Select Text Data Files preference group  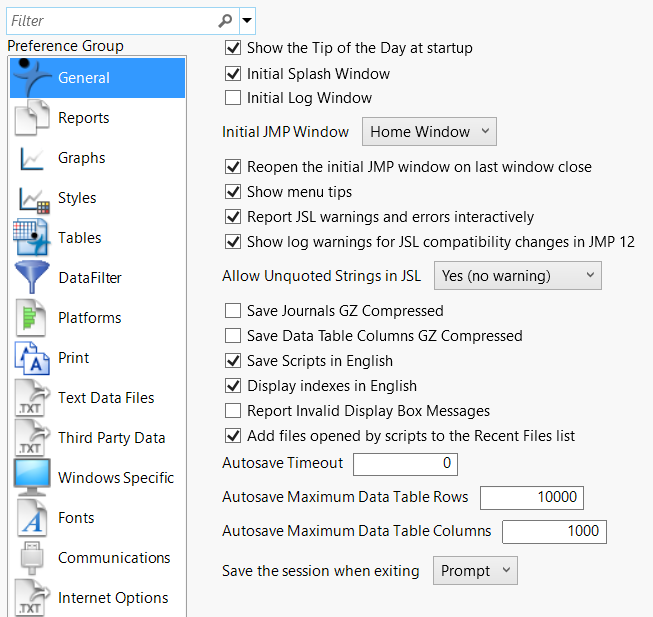(106, 398)
